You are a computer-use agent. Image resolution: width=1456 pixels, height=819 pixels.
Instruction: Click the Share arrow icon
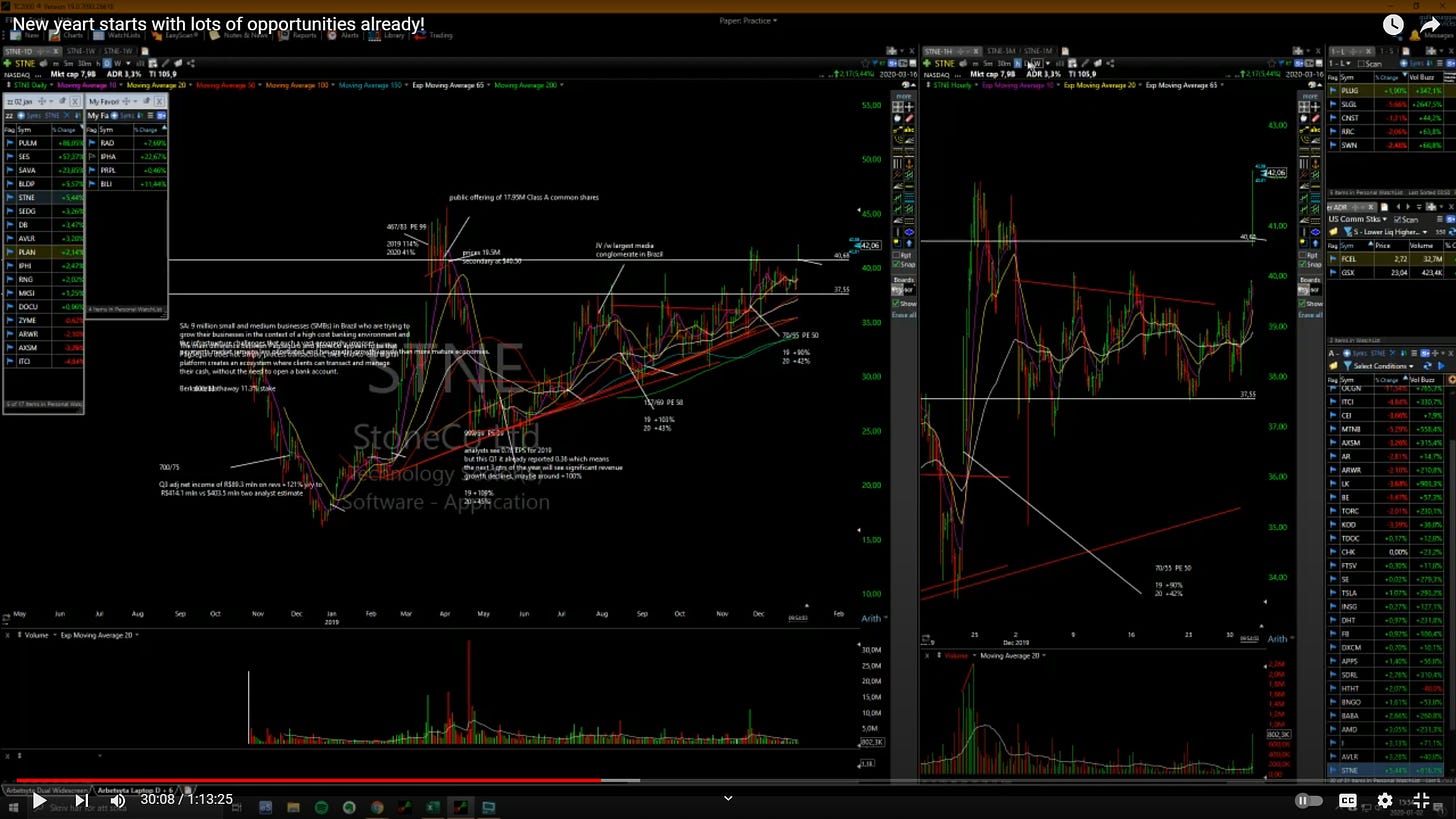coord(1431,26)
